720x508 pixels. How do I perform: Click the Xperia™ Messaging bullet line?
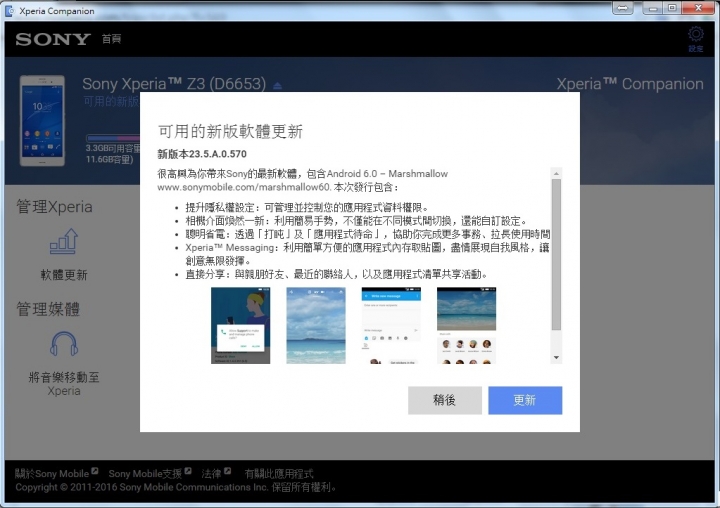(x=367, y=254)
